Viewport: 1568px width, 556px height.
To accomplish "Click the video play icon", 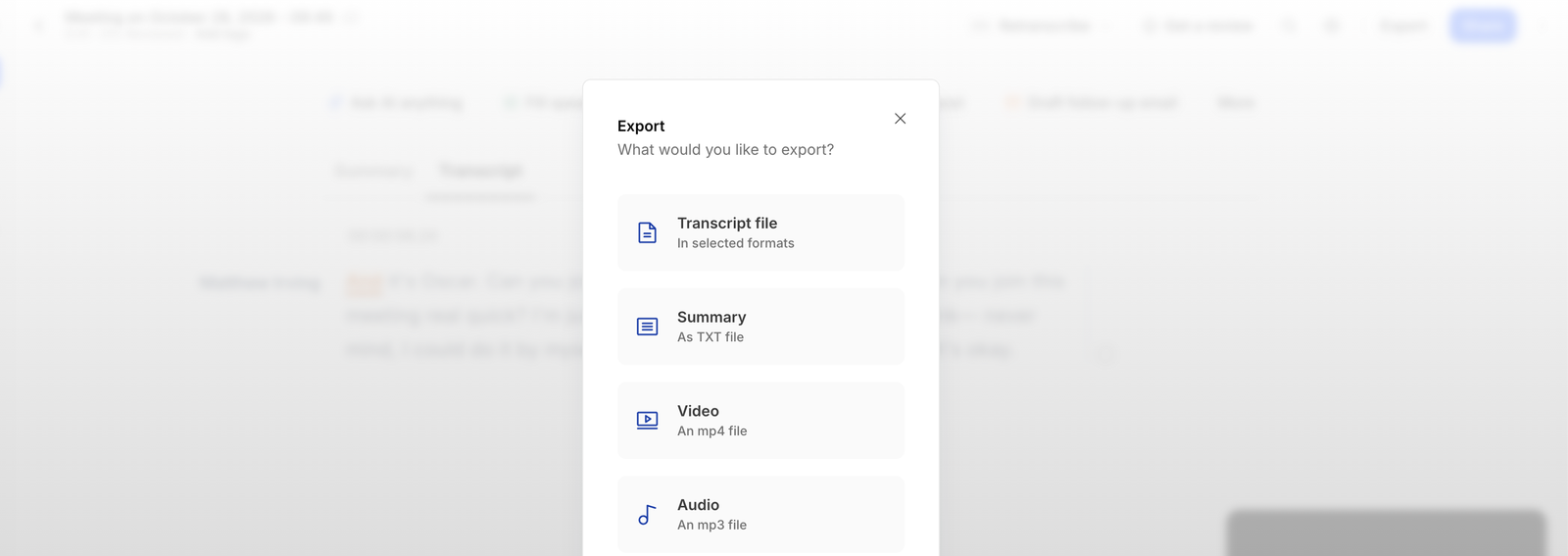I will click(647, 421).
